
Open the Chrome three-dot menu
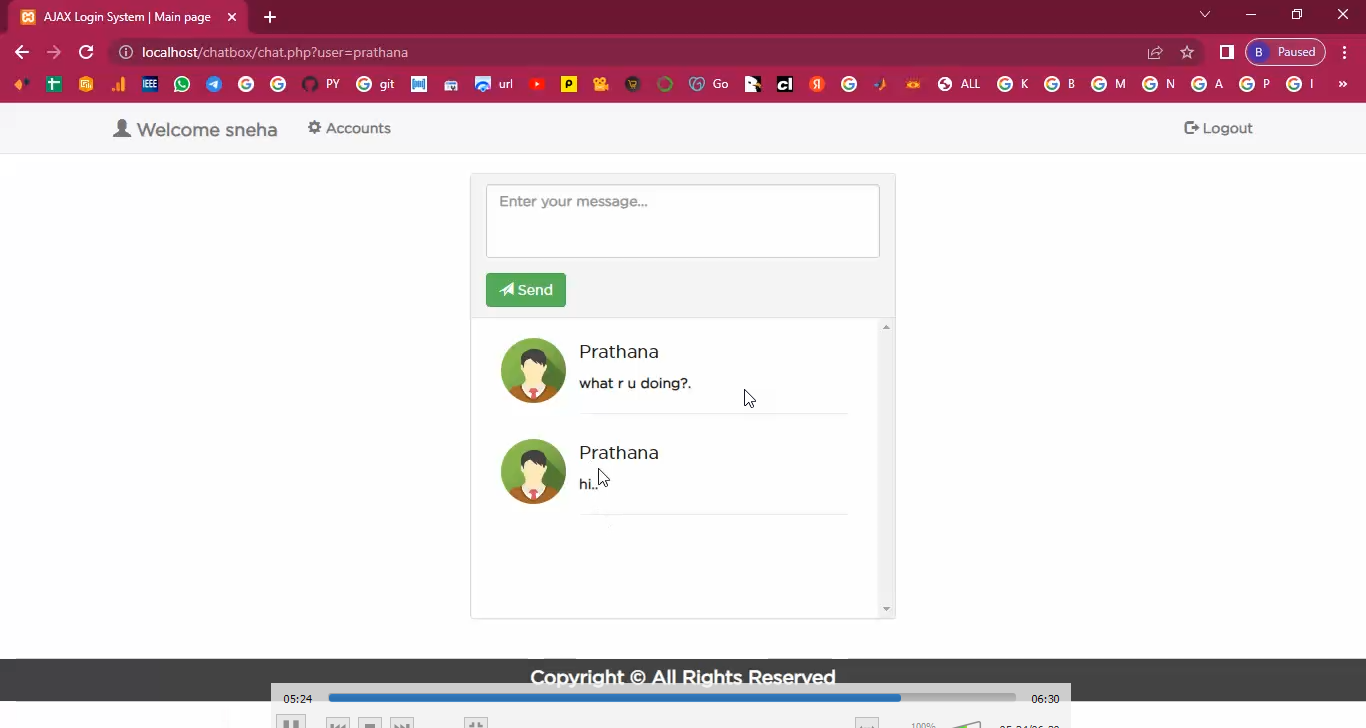point(1346,52)
